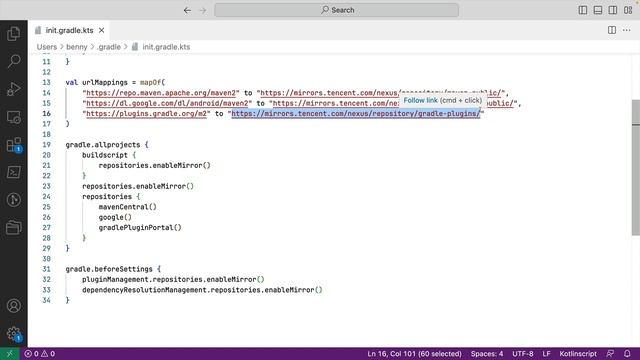Change language mode via Kotlinscript

click(x=578, y=354)
